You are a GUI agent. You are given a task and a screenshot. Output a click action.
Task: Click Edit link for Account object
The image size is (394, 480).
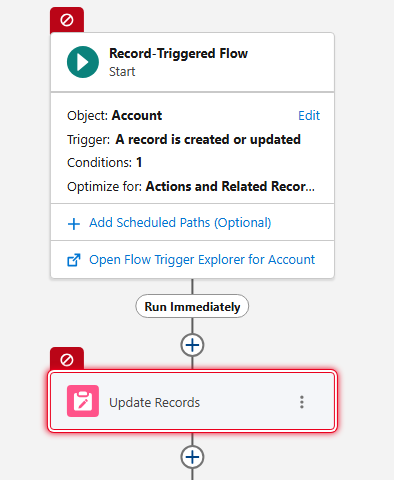(309, 116)
